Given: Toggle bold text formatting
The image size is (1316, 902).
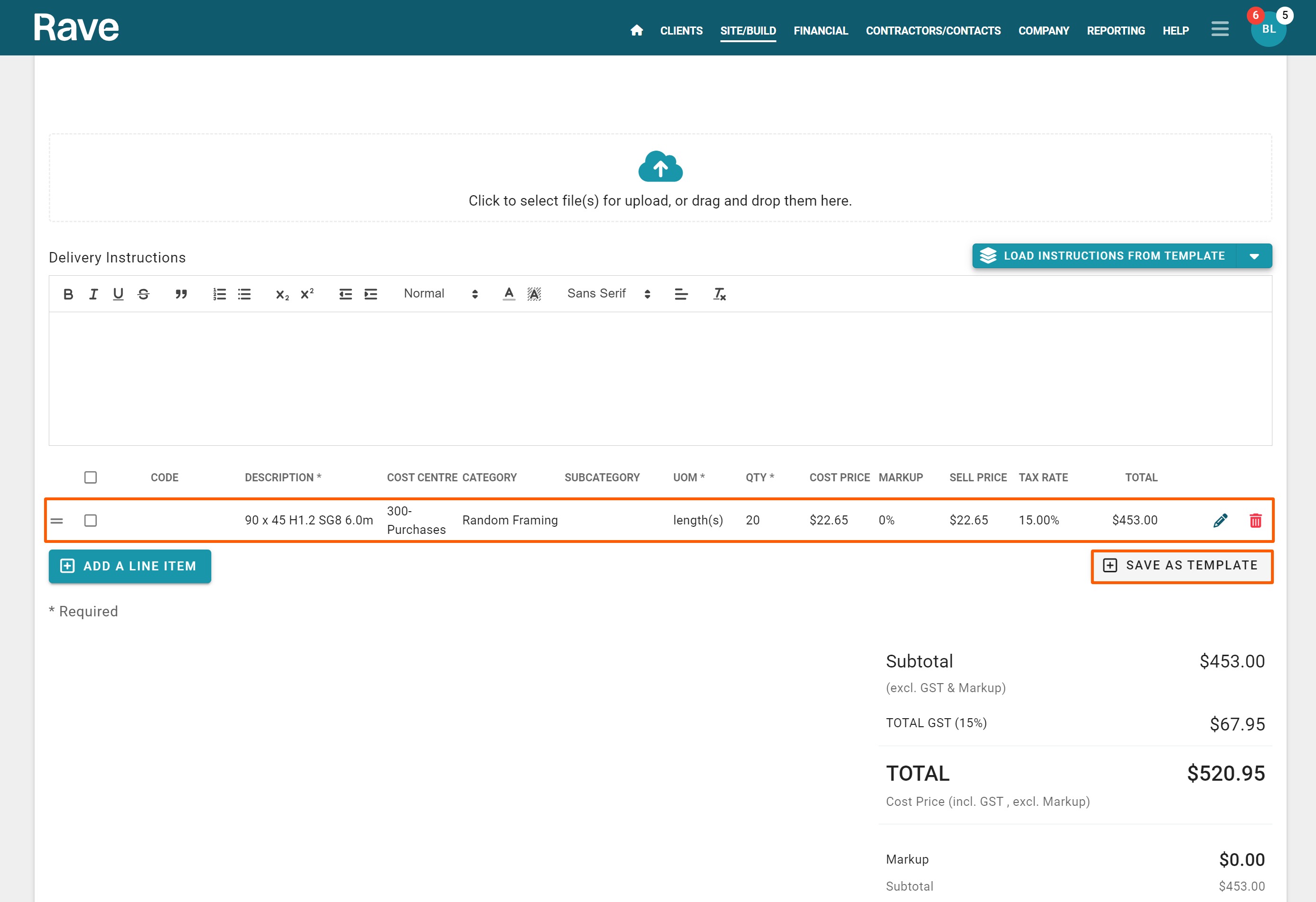Looking at the screenshot, I should [x=68, y=294].
